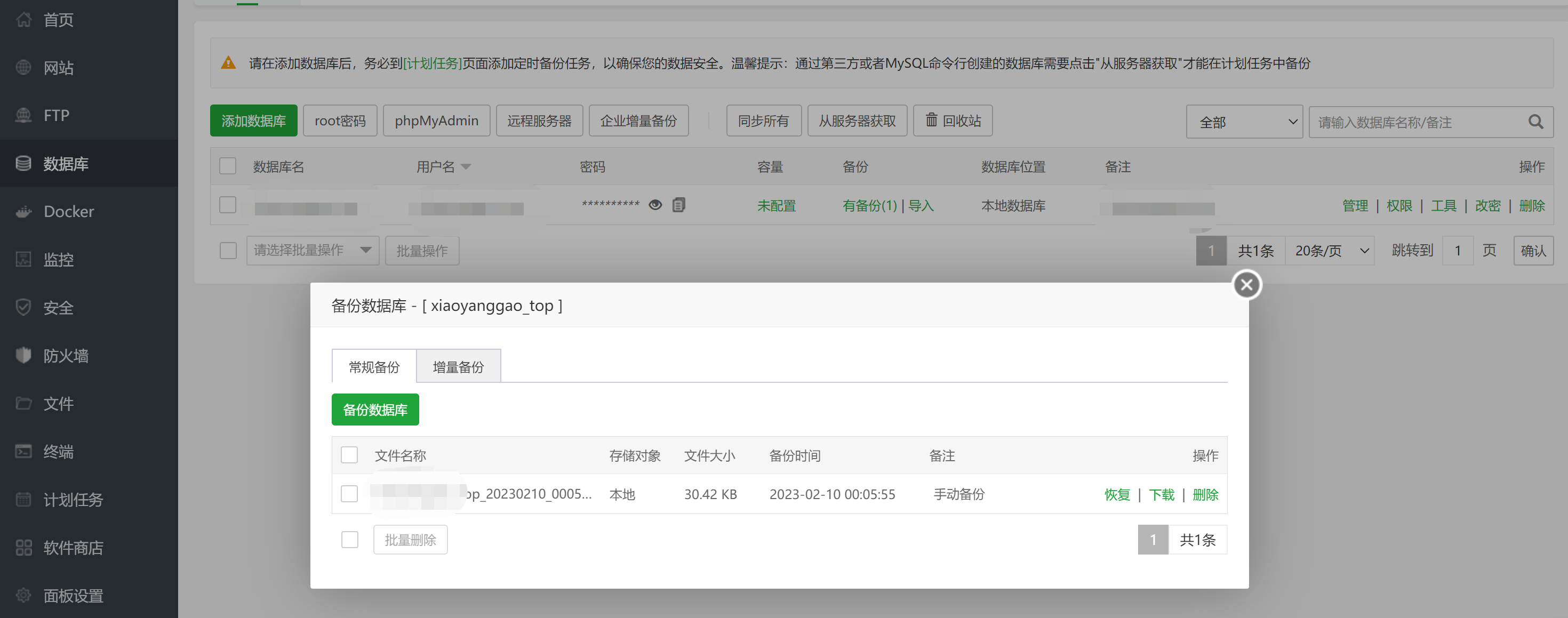
Task: Open the recycle bin button
Action: coord(953,121)
